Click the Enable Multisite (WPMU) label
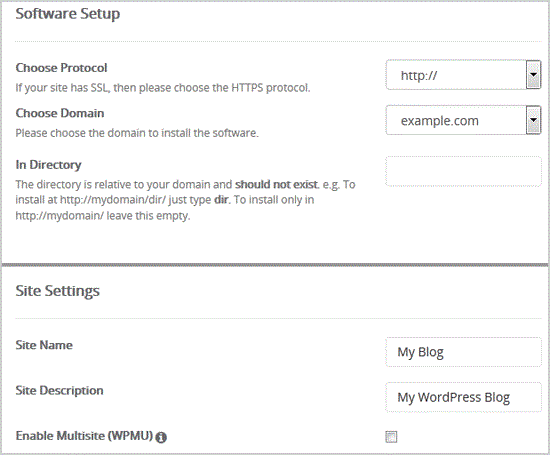The height and width of the screenshot is (455, 550). point(84,436)
